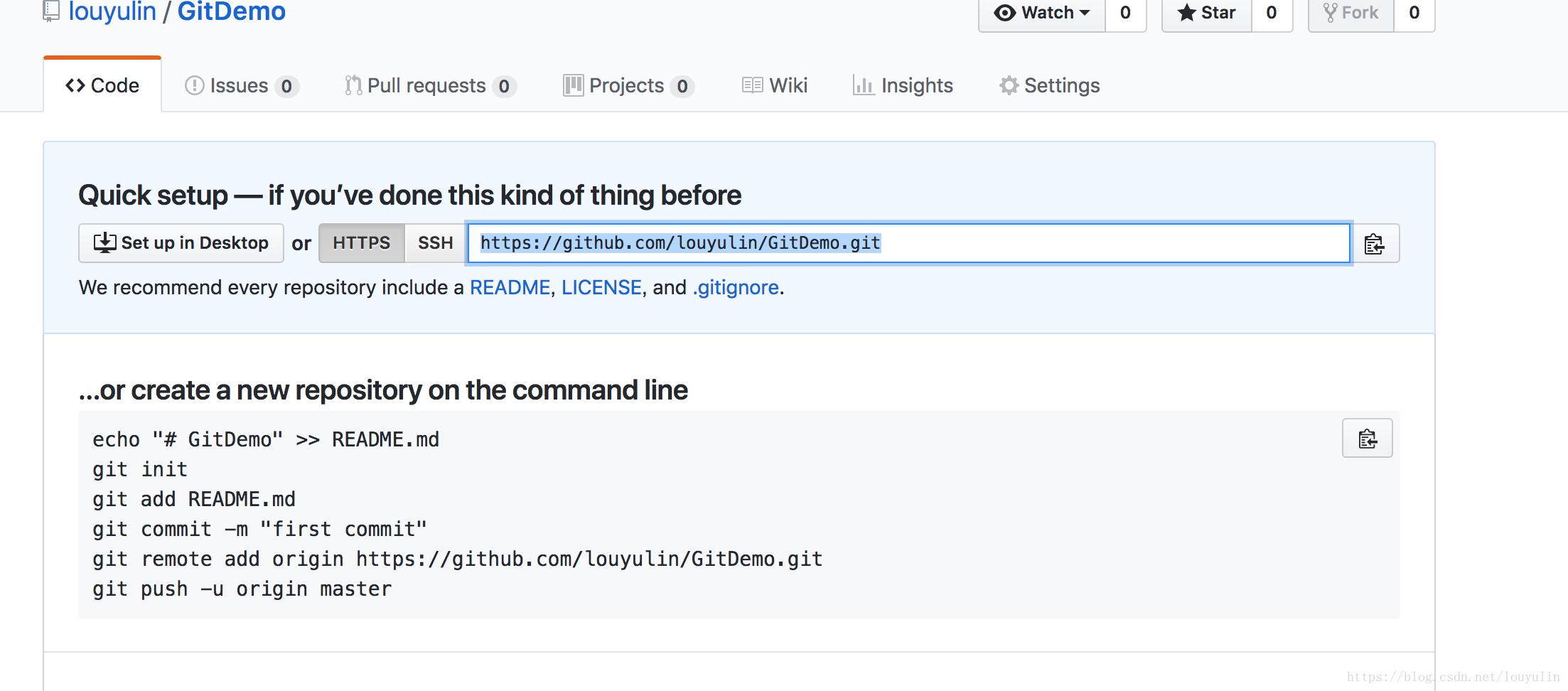Screen dimensions: 1568x691
Task: Click the Pull requests branch icon
Action: (x=353, y=85)
